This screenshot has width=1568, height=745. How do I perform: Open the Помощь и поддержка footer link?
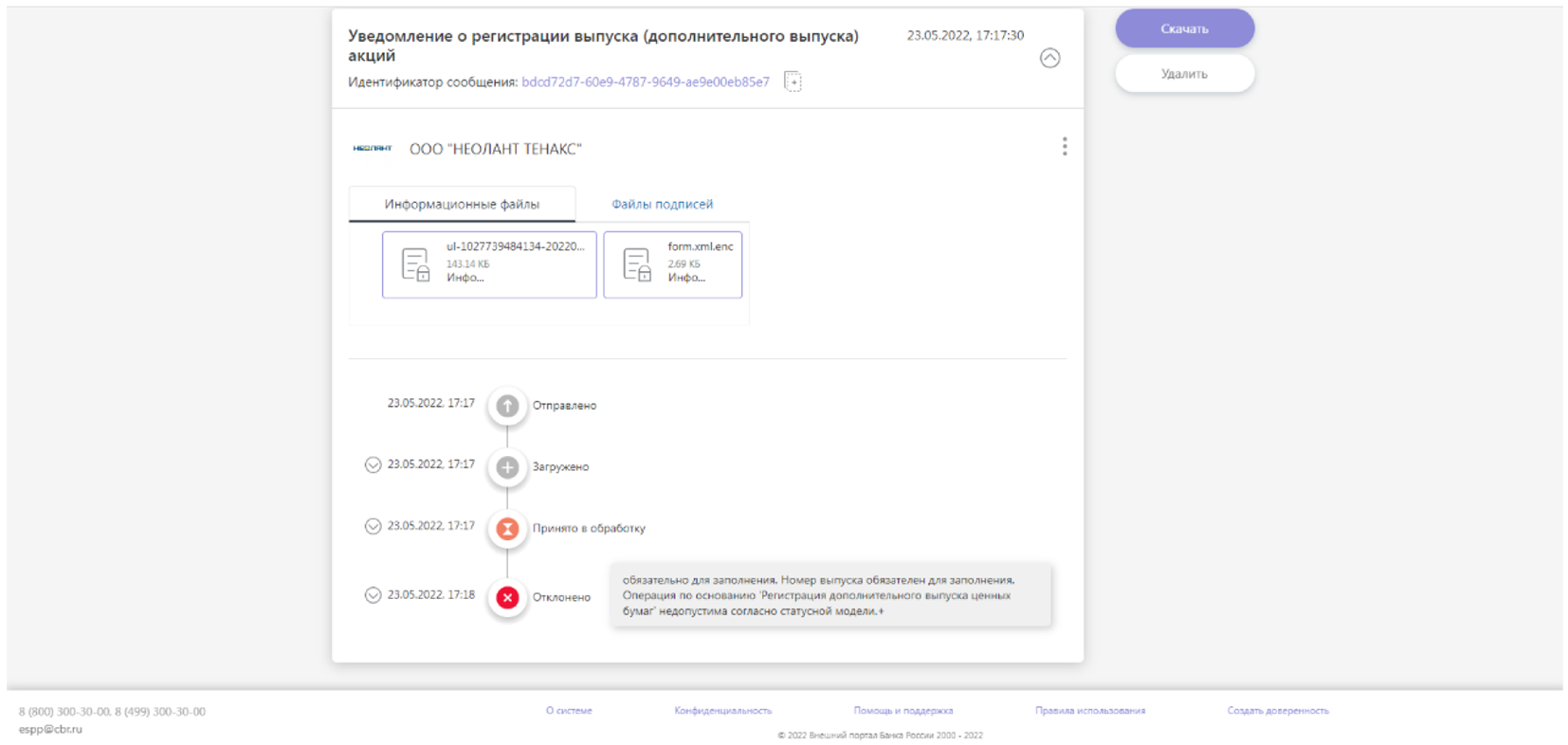click(903, 711)
